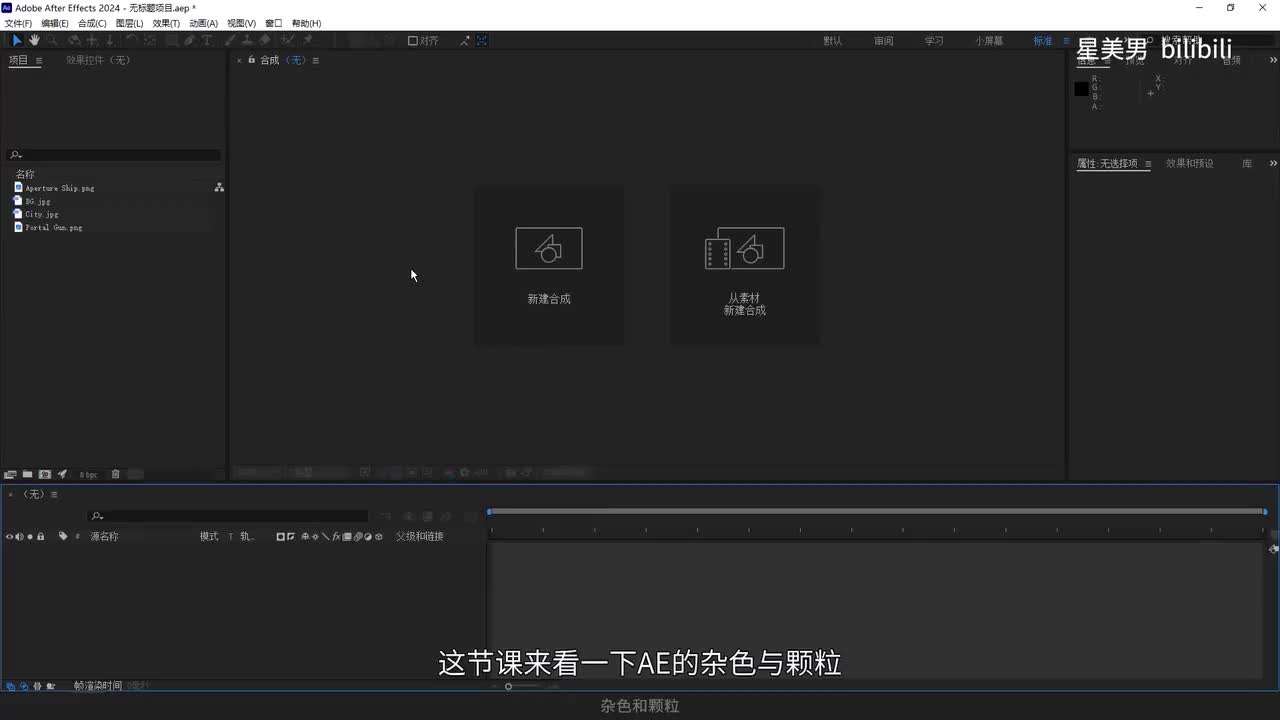
Task: Switch to the 学习 workspace
Action: (x=934, y=41)
